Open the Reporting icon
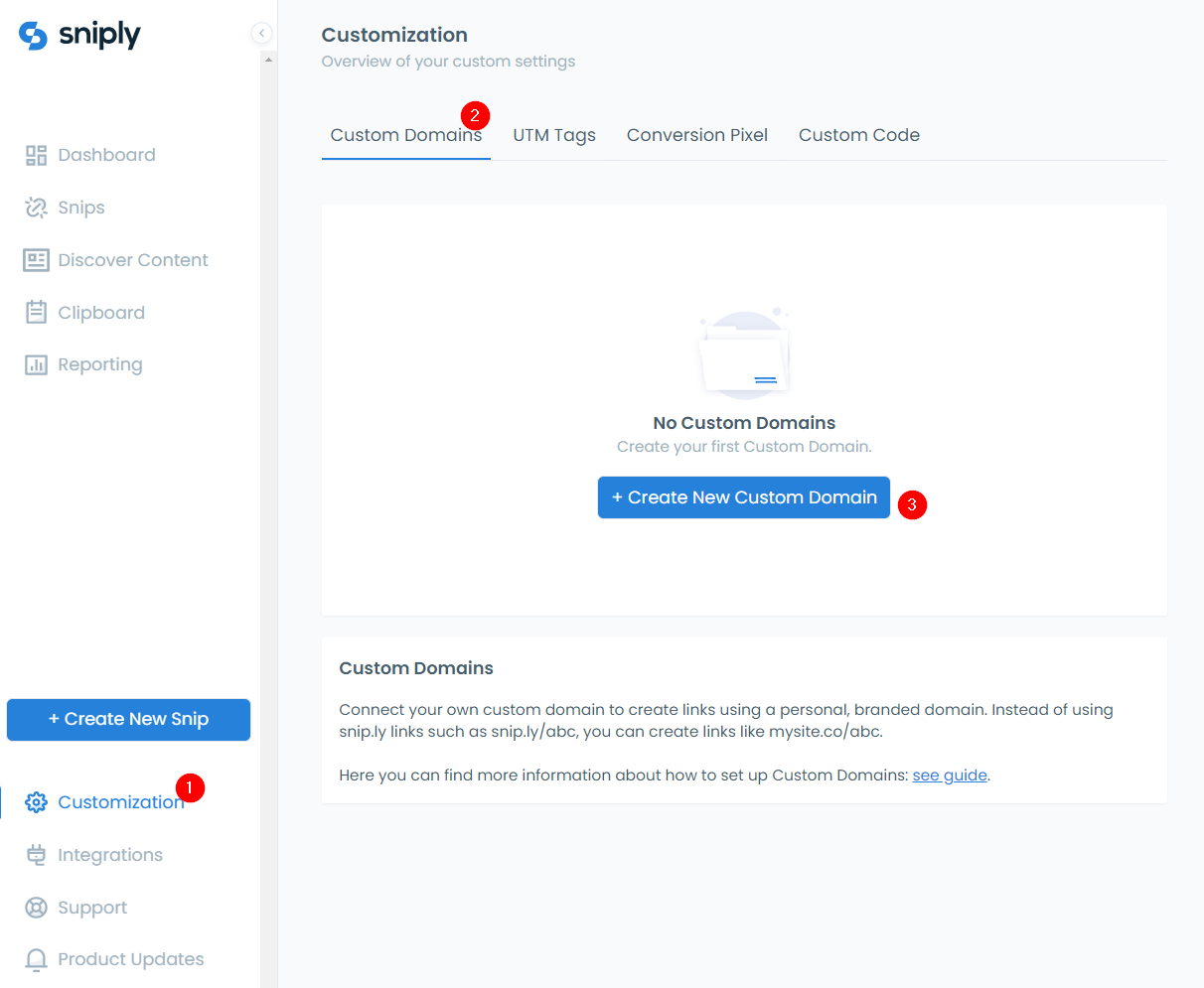 click(34, 363)
